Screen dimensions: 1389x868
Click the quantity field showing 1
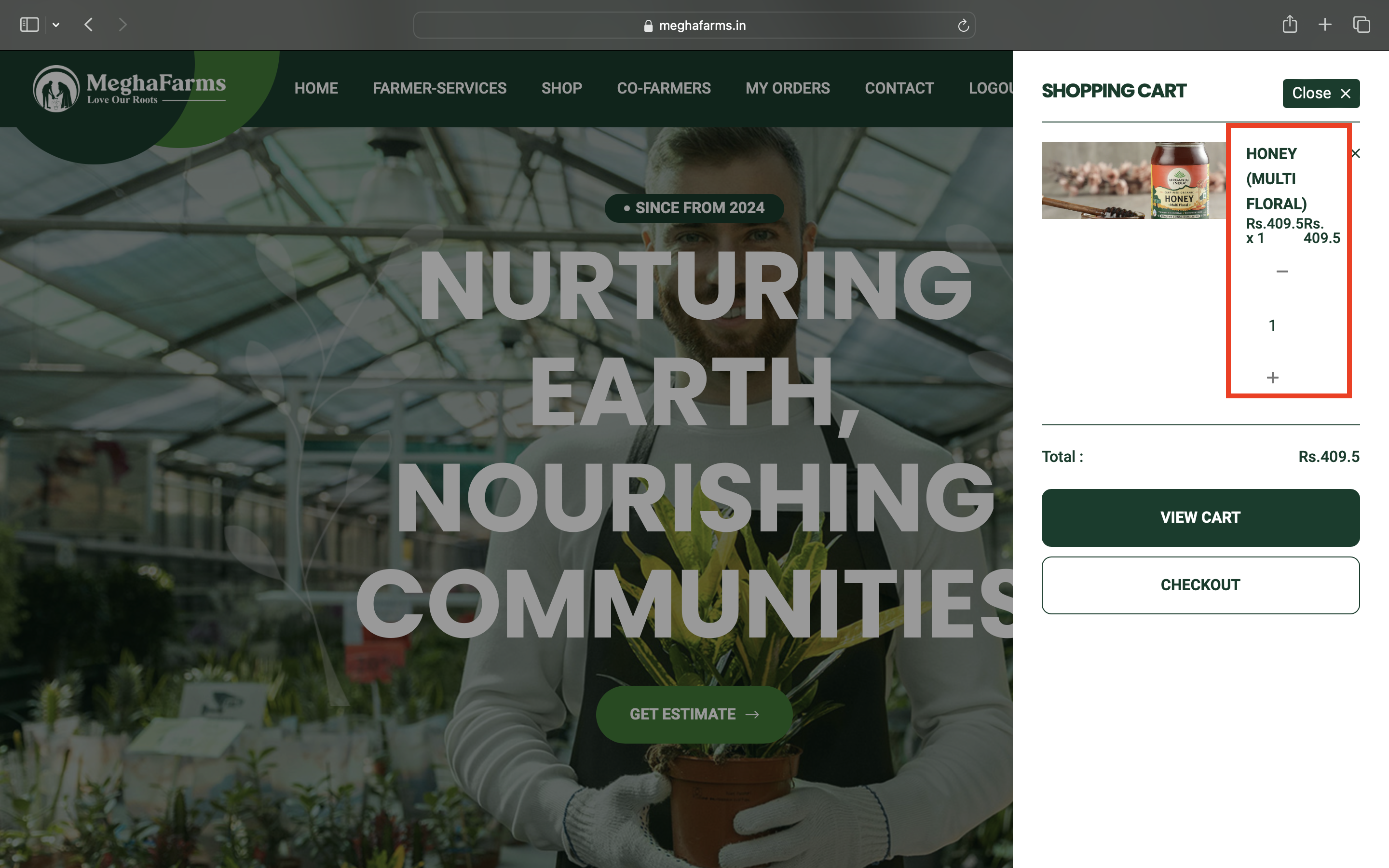pos(1272,325)
